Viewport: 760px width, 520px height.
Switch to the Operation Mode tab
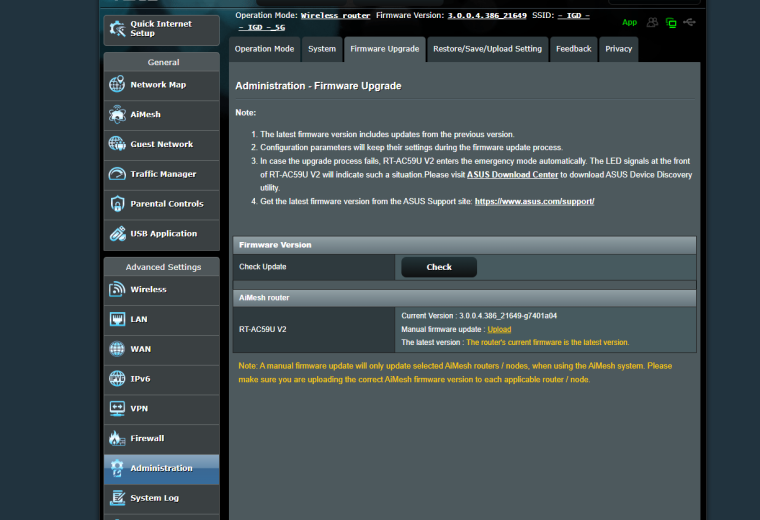point(264,49)
